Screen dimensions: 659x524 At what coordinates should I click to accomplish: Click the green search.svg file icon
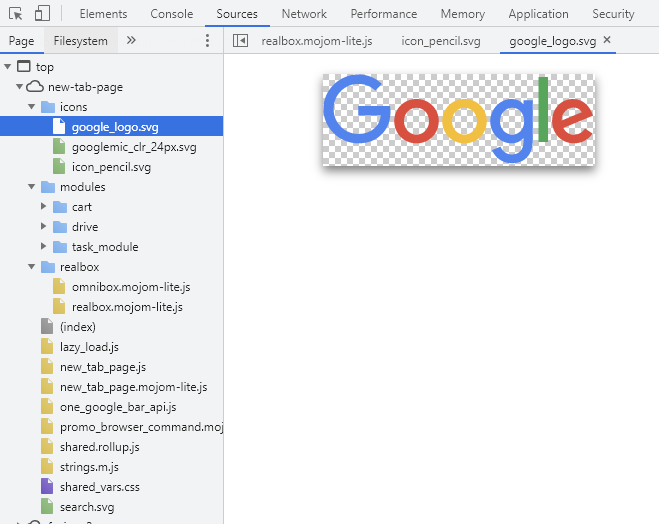pyautogui.click(x=47, y=506)
